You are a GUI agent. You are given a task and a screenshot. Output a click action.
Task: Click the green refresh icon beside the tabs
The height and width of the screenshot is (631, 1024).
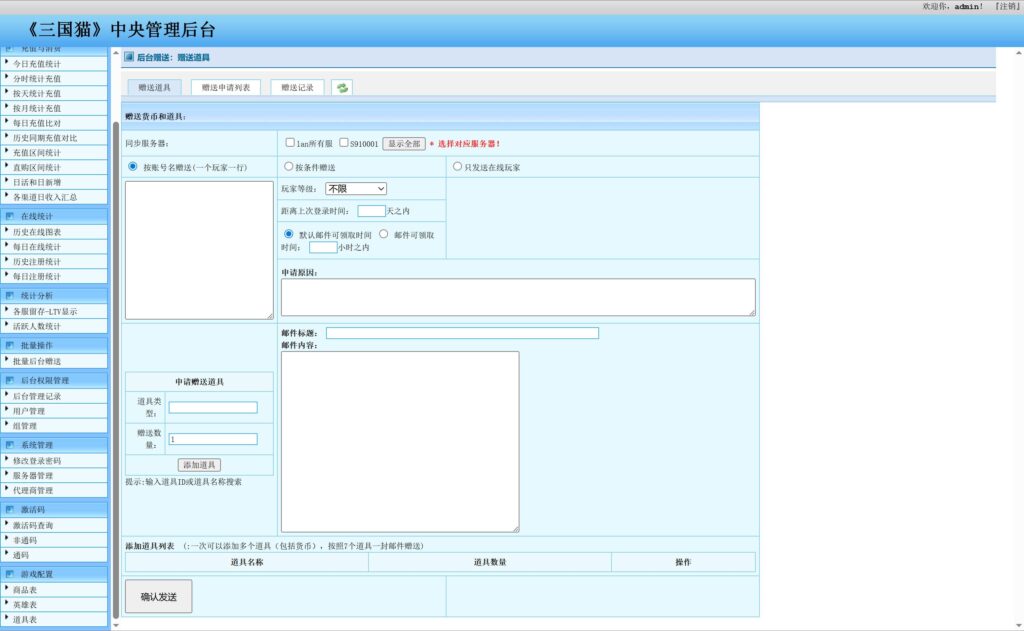(x=342, y=88)
